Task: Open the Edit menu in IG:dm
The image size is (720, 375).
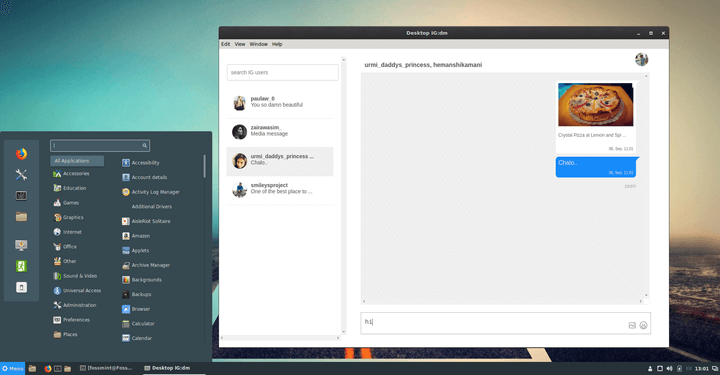Action: [x=225, y=44]
